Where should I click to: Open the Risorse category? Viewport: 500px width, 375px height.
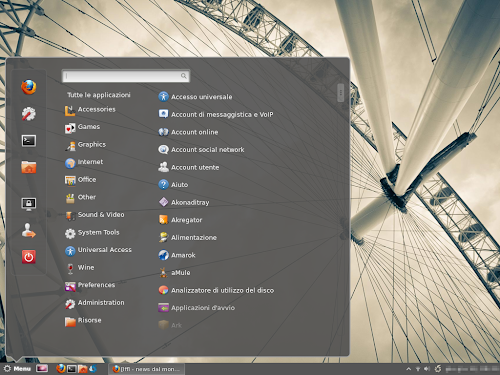tap(83, 321)
